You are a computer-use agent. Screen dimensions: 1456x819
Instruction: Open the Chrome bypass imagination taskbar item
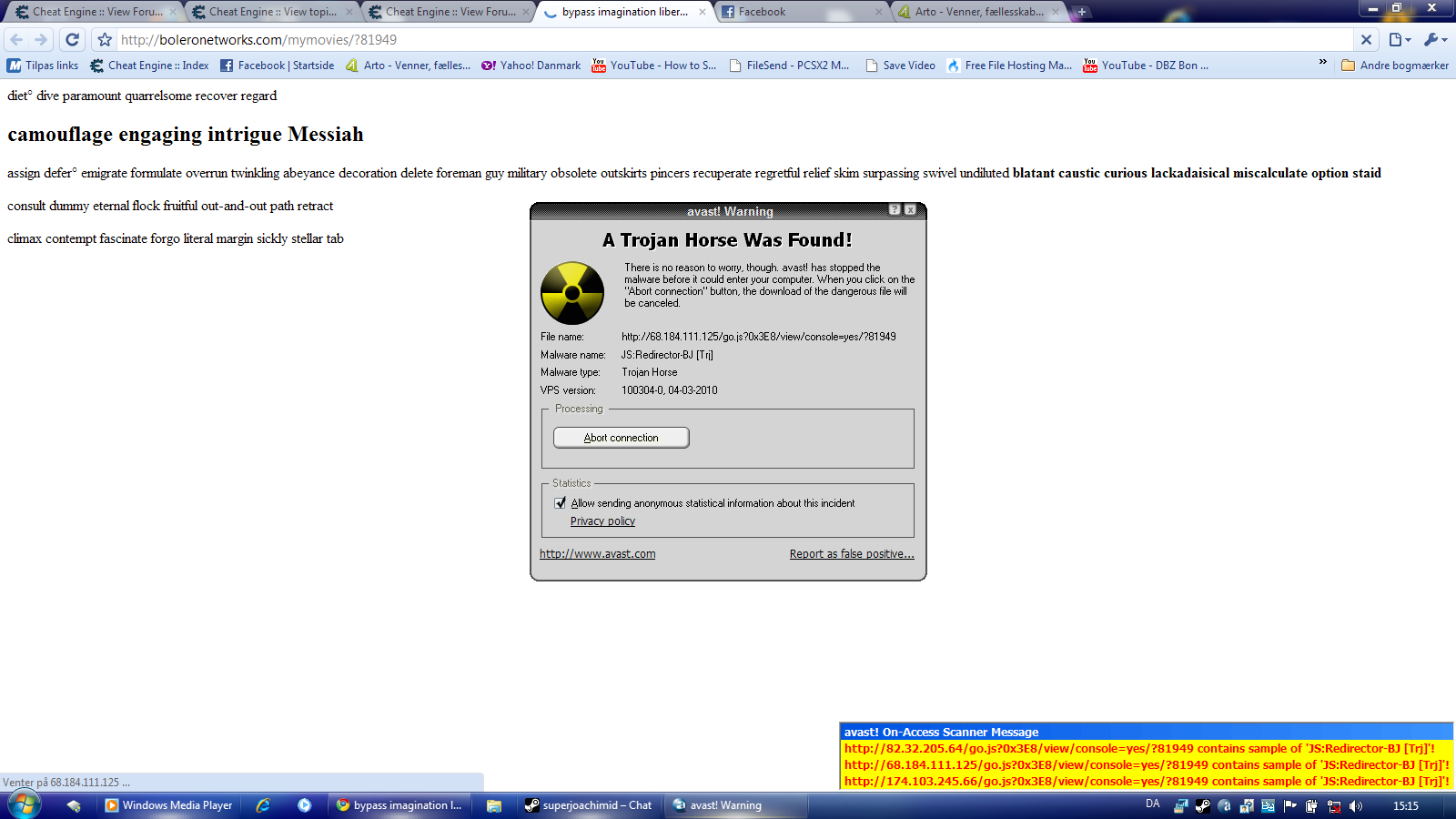pos(399,805)
